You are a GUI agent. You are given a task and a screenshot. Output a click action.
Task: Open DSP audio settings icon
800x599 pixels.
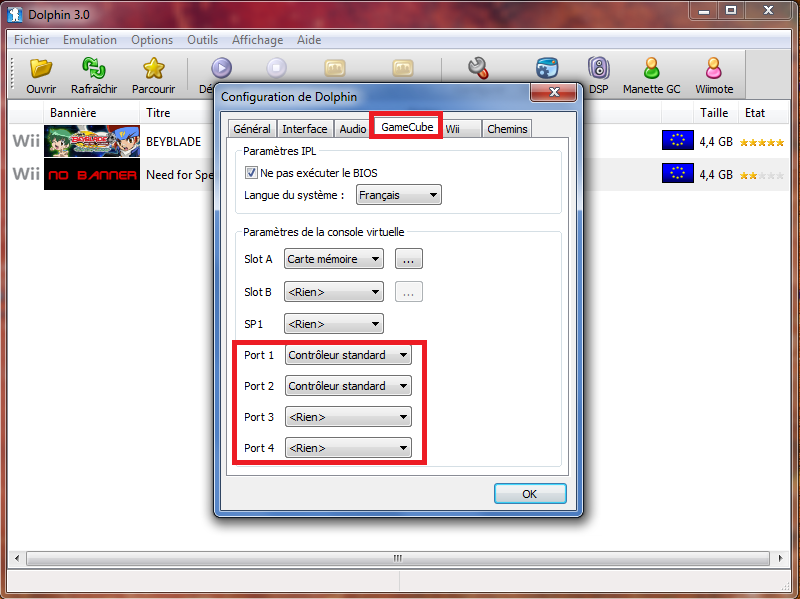coord(598,68)
